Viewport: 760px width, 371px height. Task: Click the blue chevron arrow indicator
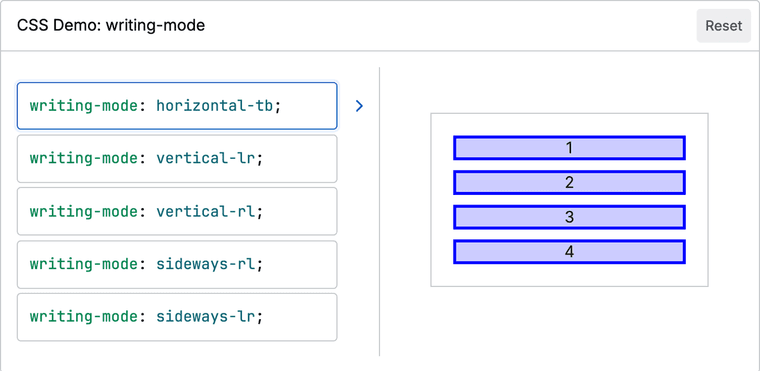pyautogui.click(x=359, y=106)
